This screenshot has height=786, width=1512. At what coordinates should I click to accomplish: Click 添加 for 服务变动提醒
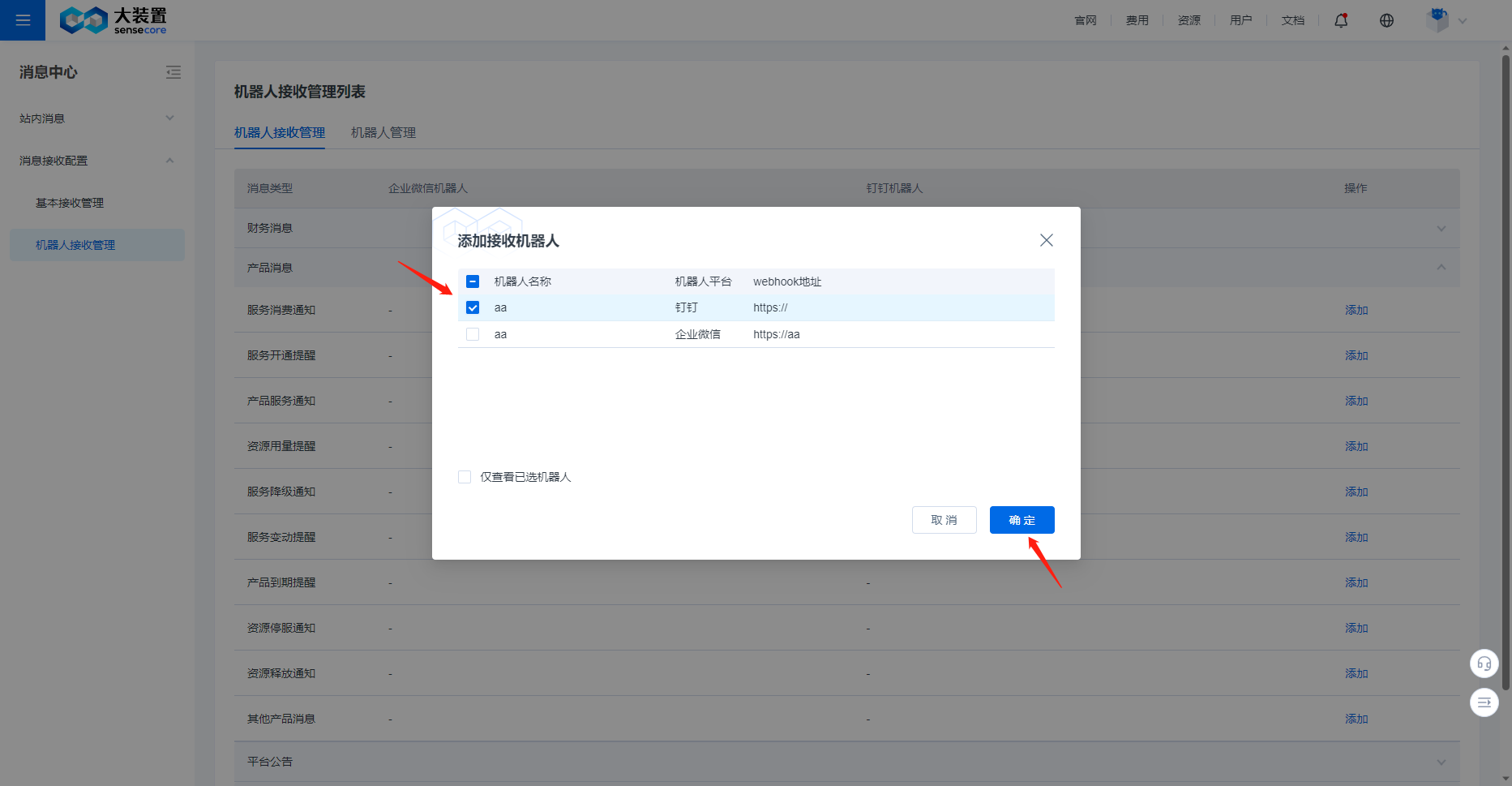[1356, 537]
